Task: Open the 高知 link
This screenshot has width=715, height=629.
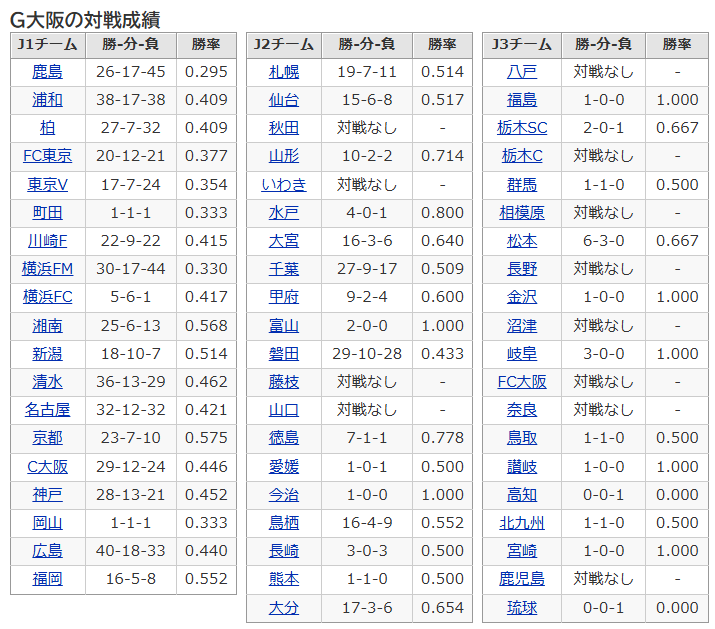Action: (522, 495)
